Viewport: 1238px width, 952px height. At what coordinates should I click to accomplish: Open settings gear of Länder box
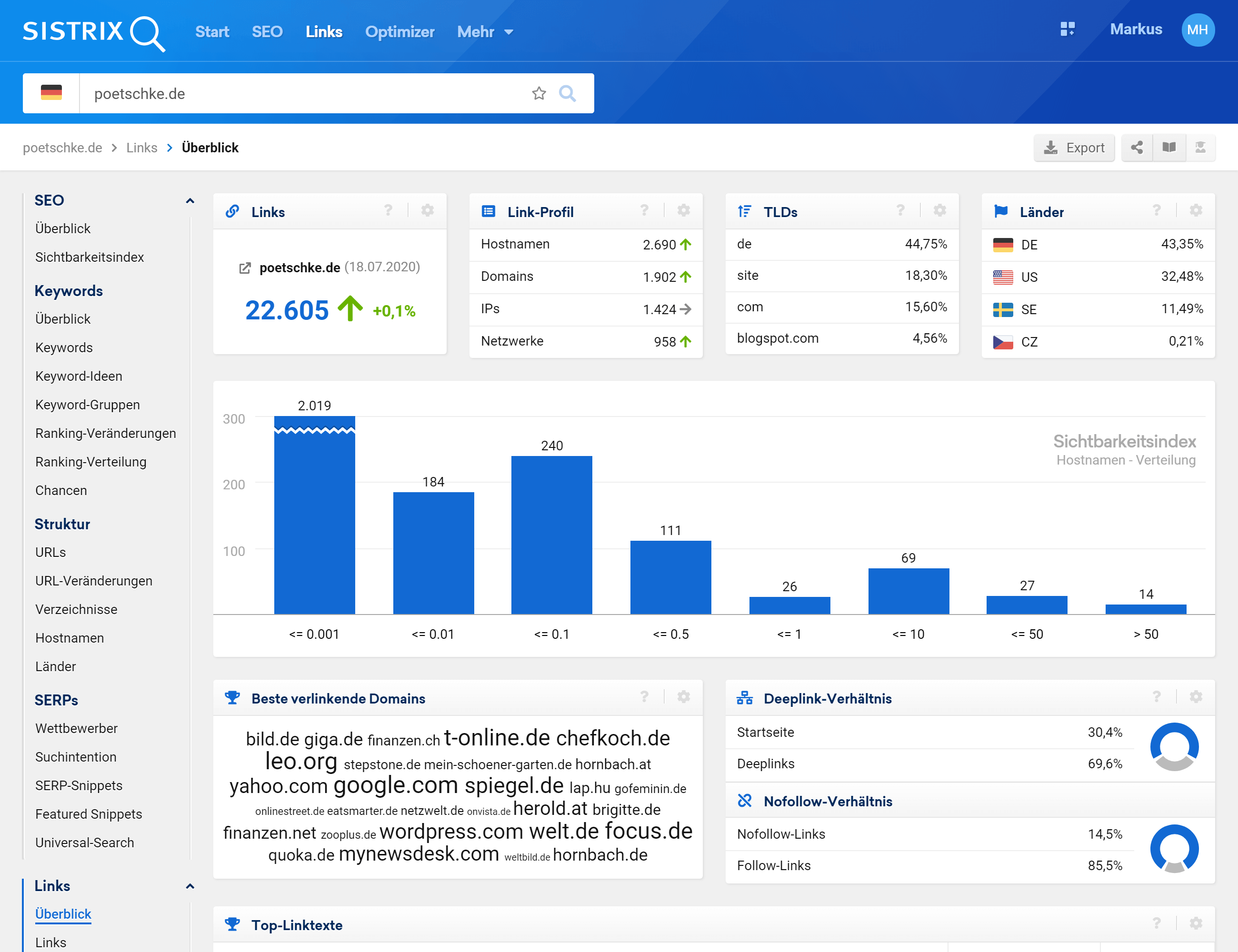click(1196, 211)
